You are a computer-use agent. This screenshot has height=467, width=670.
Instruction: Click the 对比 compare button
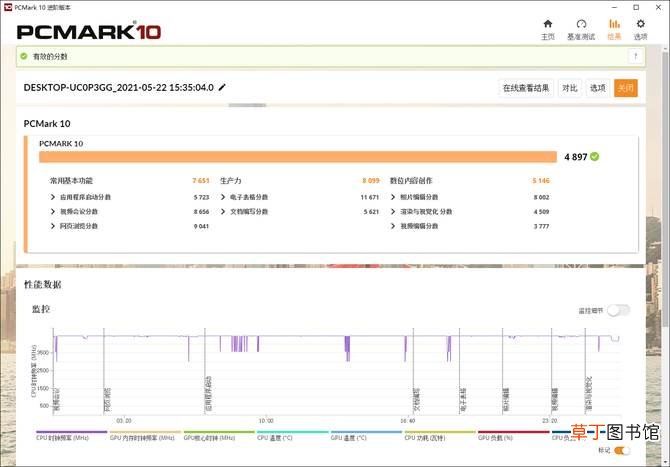click(570, 88)
